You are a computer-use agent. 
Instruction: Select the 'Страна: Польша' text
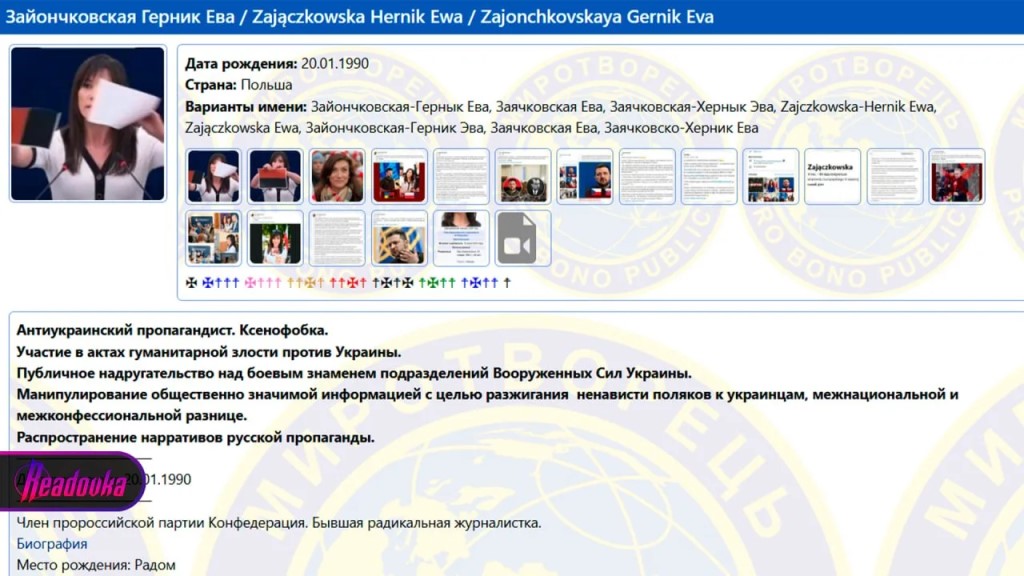[x=238, y=85]
